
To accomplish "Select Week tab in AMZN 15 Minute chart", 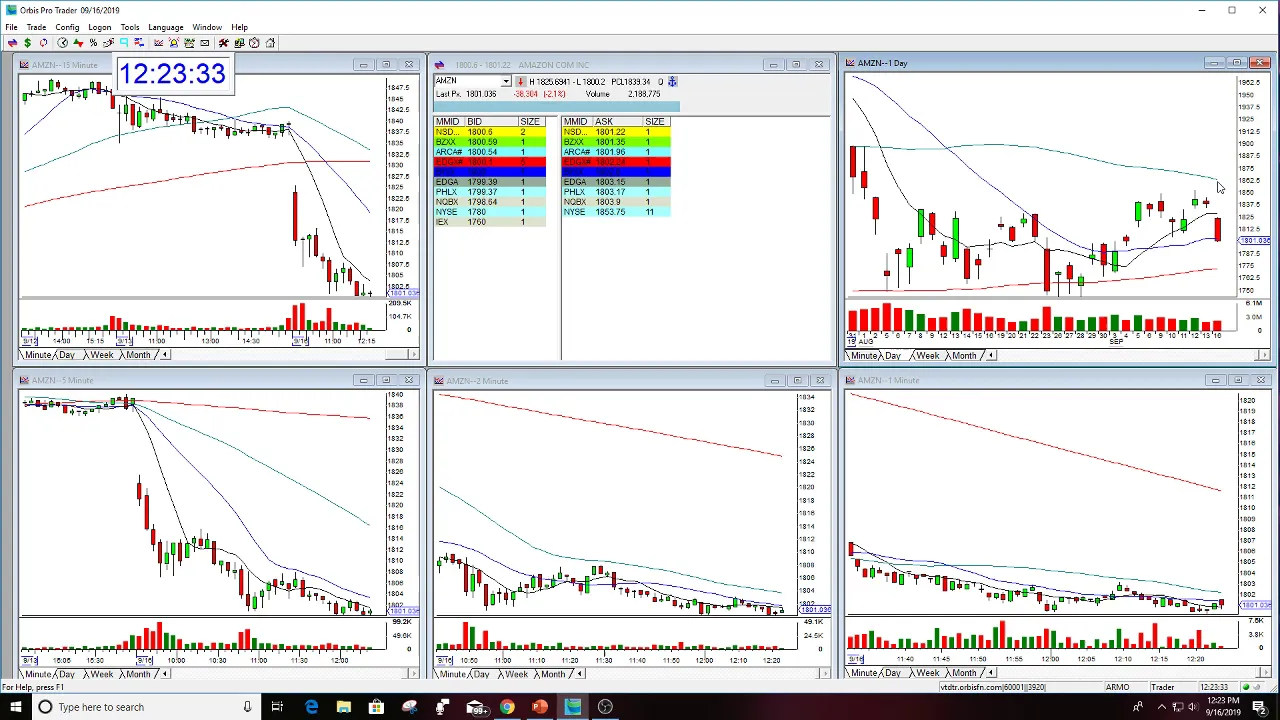I will [101, 355].
